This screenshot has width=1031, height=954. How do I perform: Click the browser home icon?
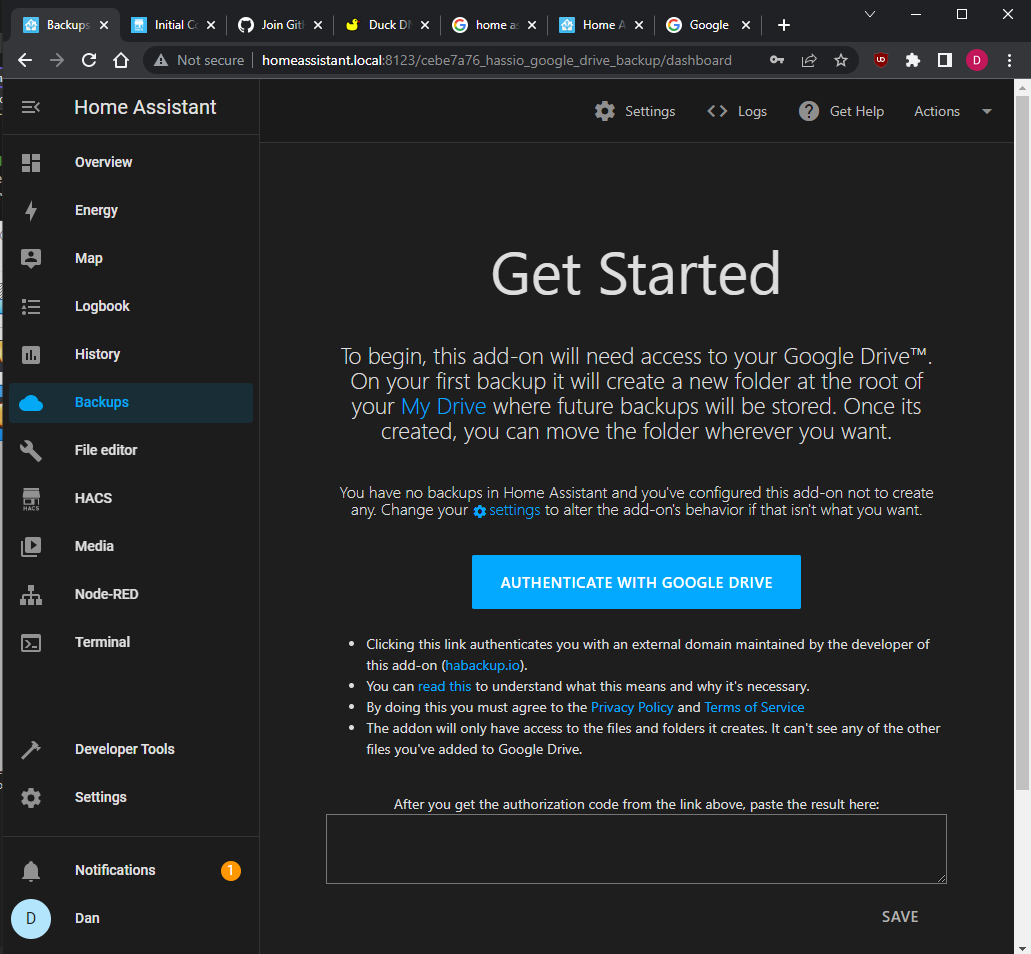121,60
